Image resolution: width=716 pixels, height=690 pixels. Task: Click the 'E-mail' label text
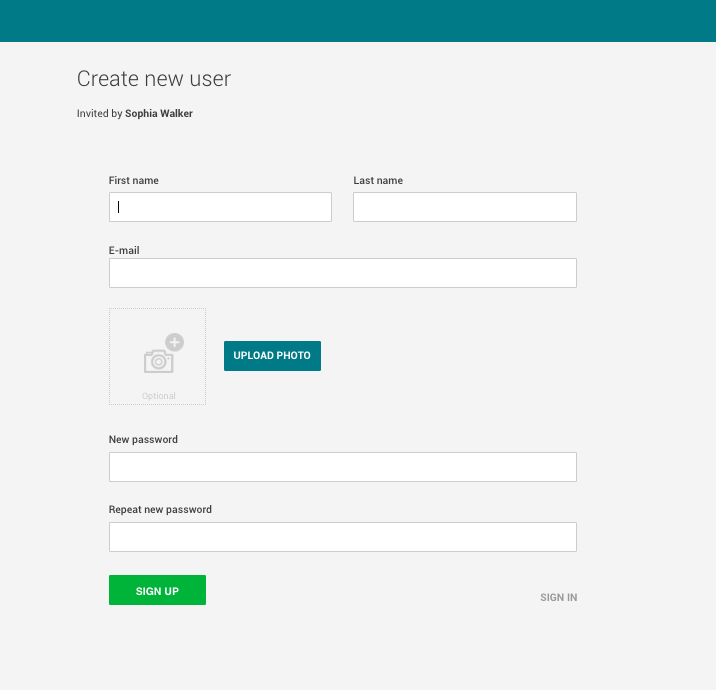click(124, 250)
